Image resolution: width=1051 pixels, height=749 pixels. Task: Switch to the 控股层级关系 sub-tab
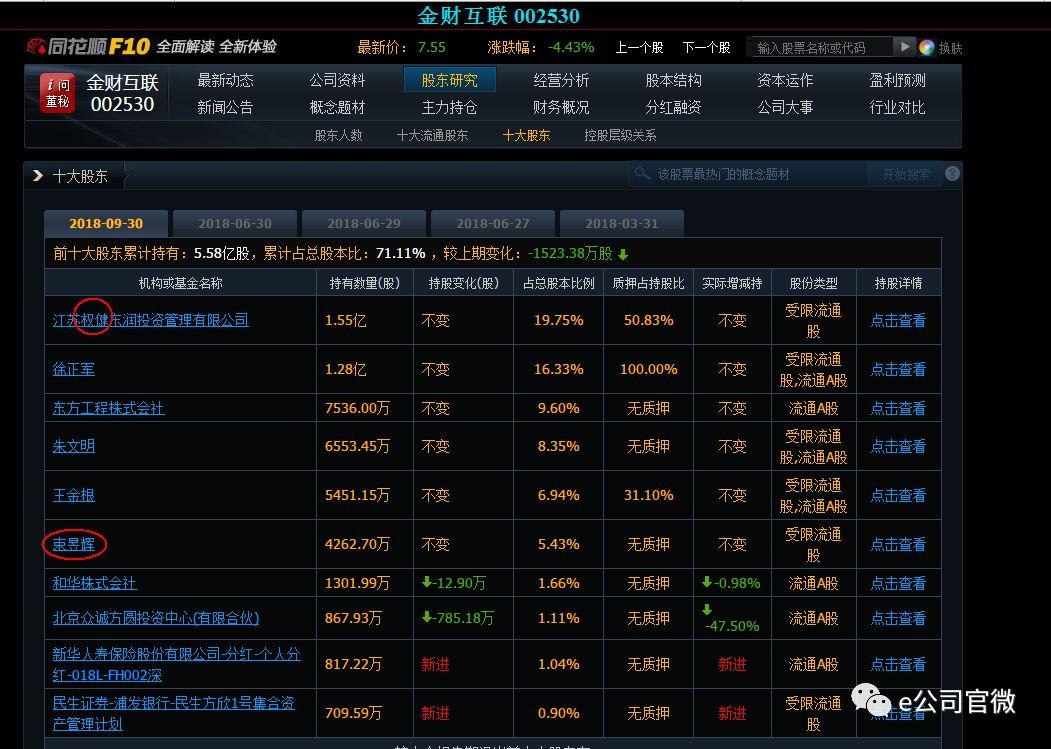click(x=620, y=135)
